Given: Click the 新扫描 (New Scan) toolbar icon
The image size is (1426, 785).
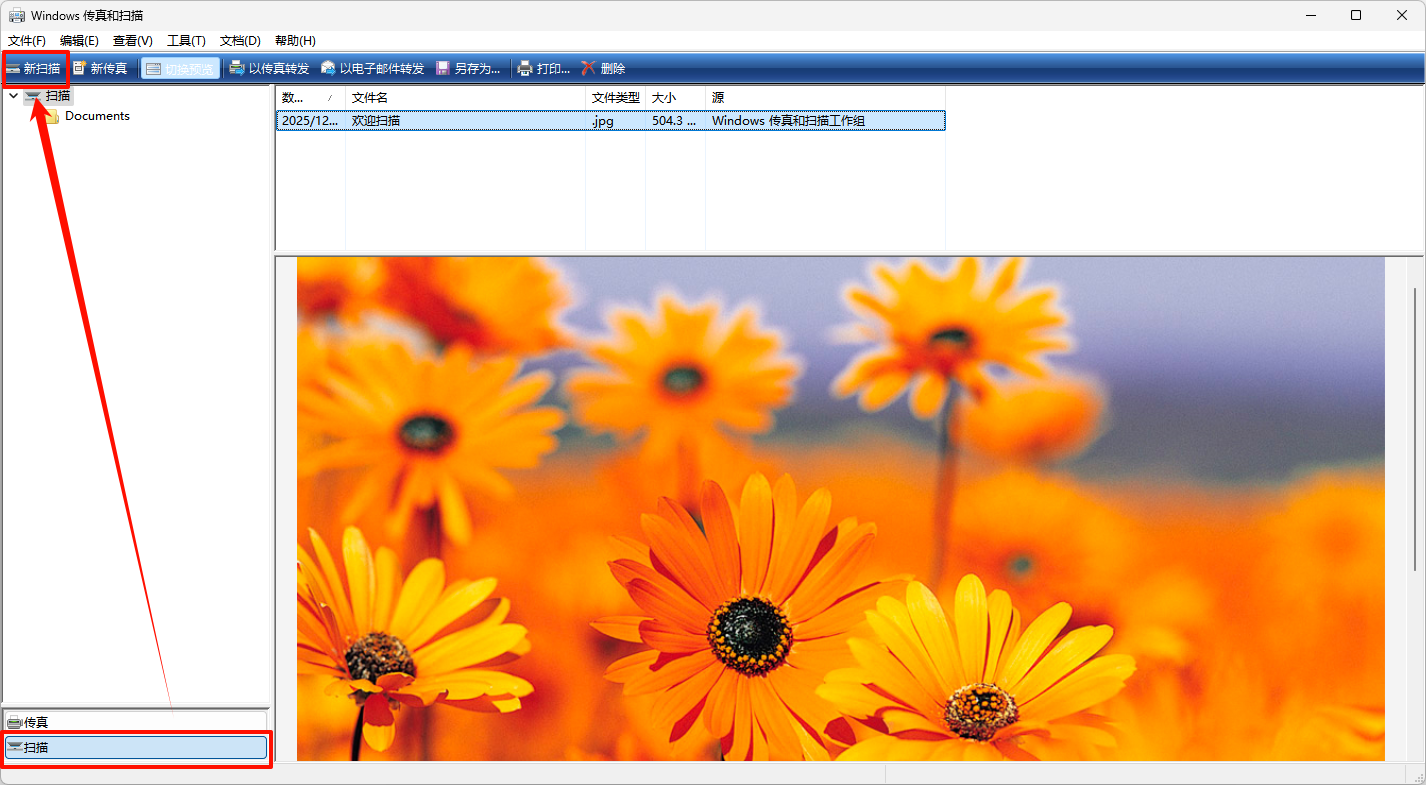Looking at the screenshot, I should point(13,69).
